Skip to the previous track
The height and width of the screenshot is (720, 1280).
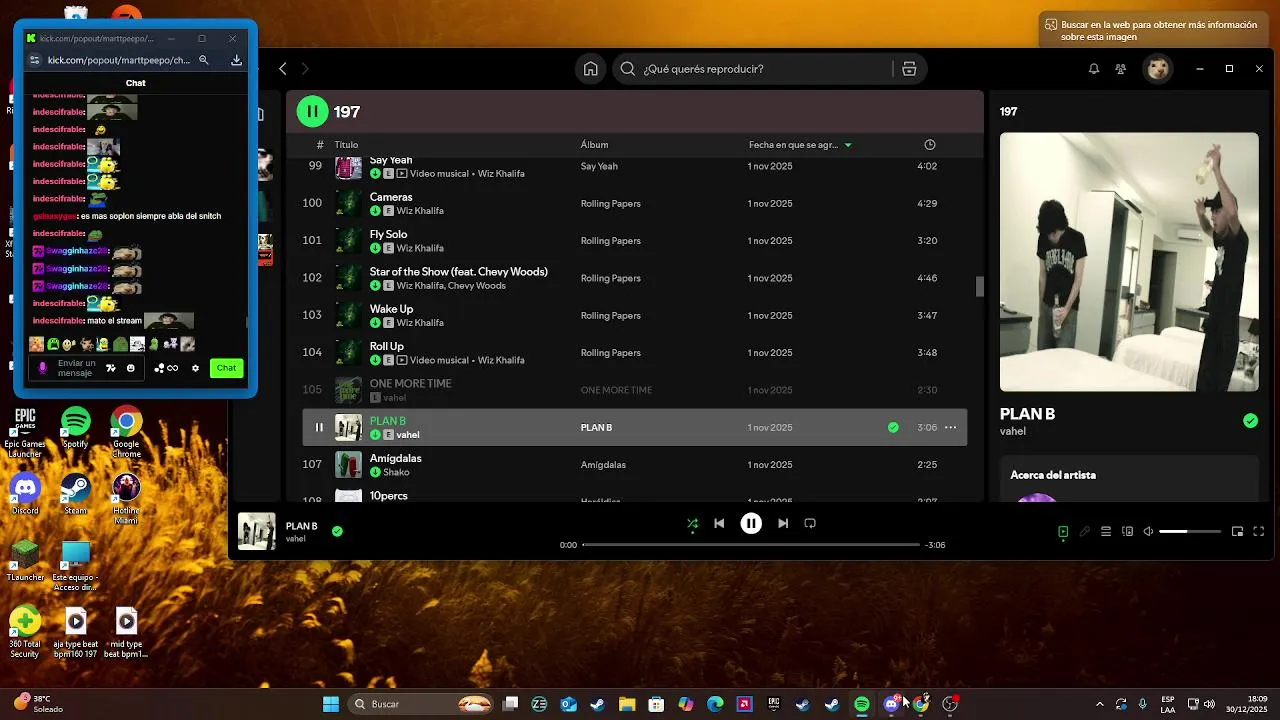tap(719, 523)
